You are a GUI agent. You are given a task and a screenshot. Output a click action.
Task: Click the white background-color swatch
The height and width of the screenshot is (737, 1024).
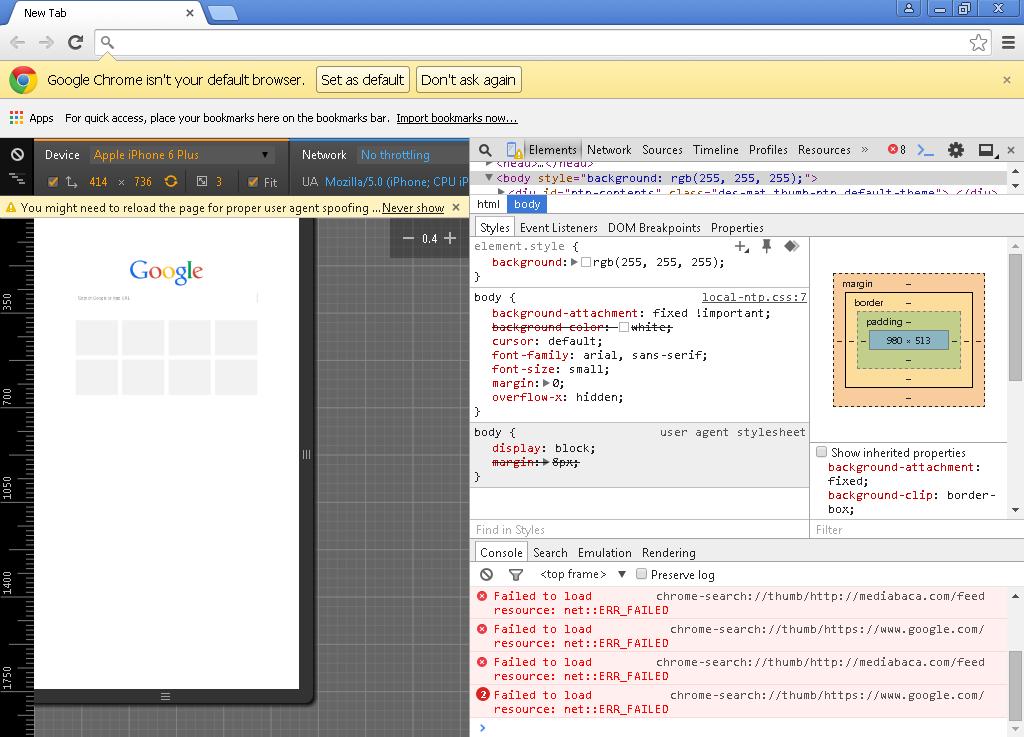coord(624,327)
